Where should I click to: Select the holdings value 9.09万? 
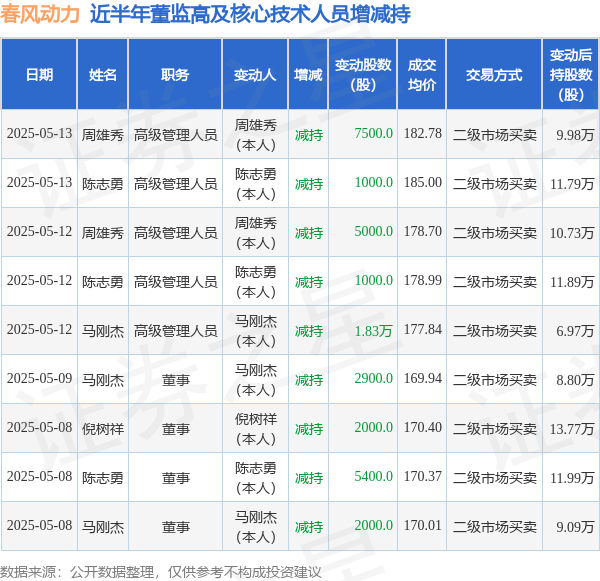point(575,526)
